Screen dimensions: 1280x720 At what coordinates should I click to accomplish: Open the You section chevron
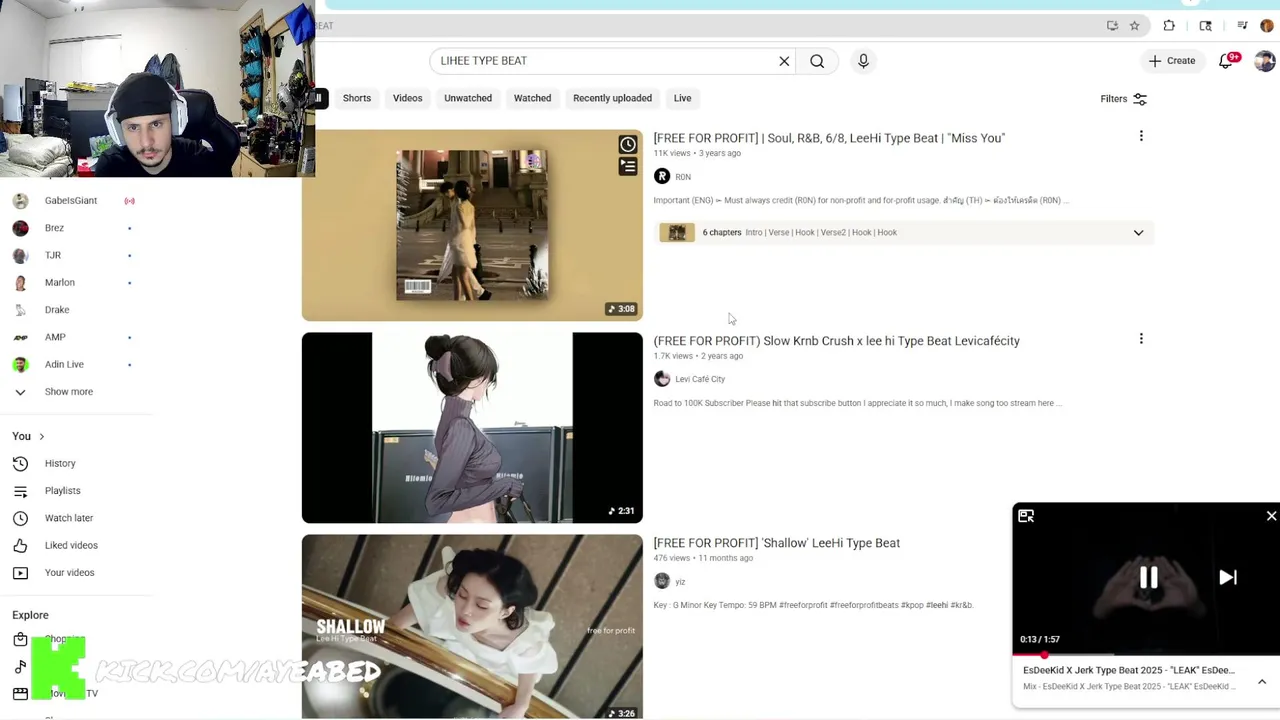41,437
